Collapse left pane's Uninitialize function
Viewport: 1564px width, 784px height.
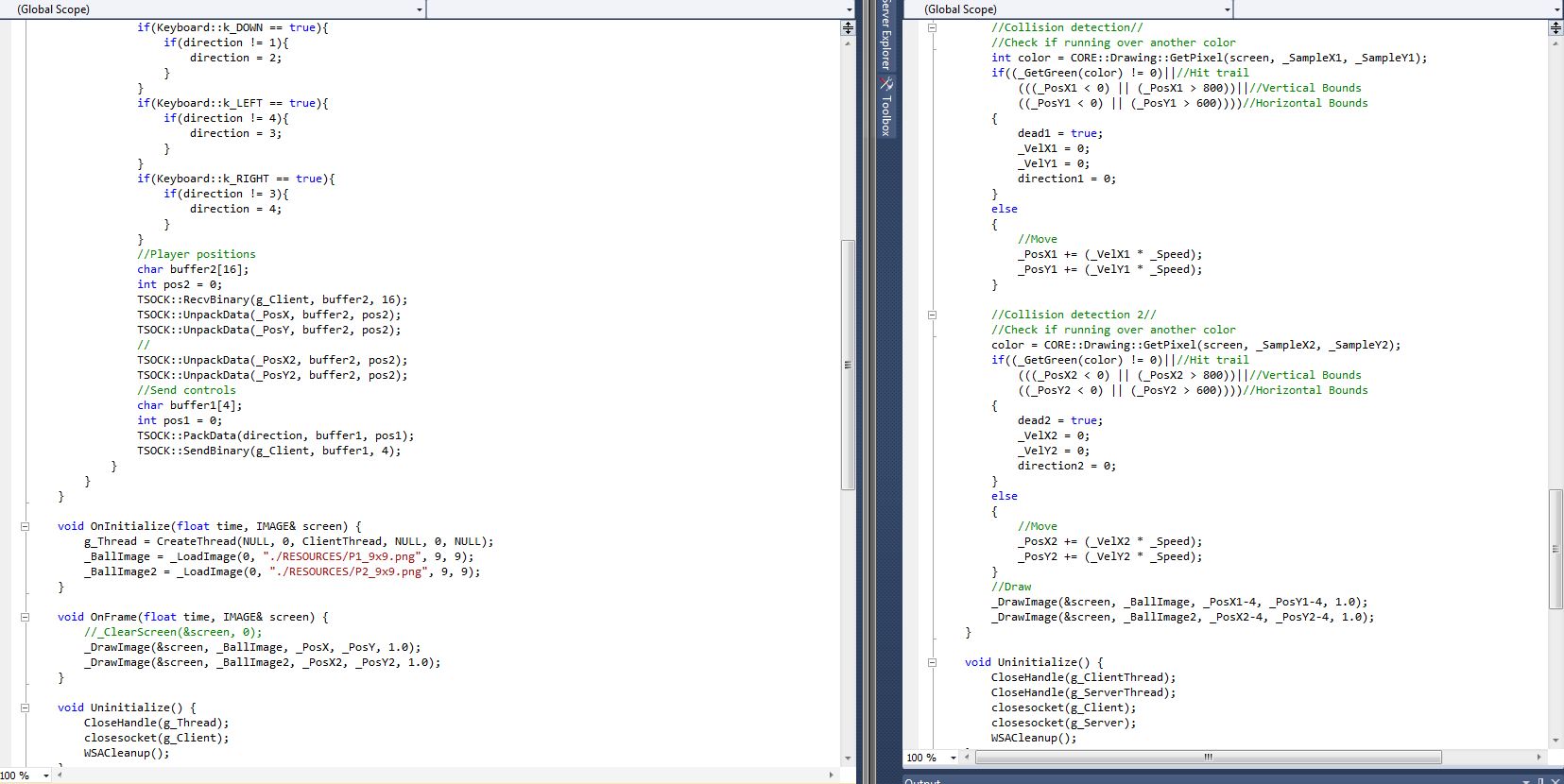(x=26, y=707)
